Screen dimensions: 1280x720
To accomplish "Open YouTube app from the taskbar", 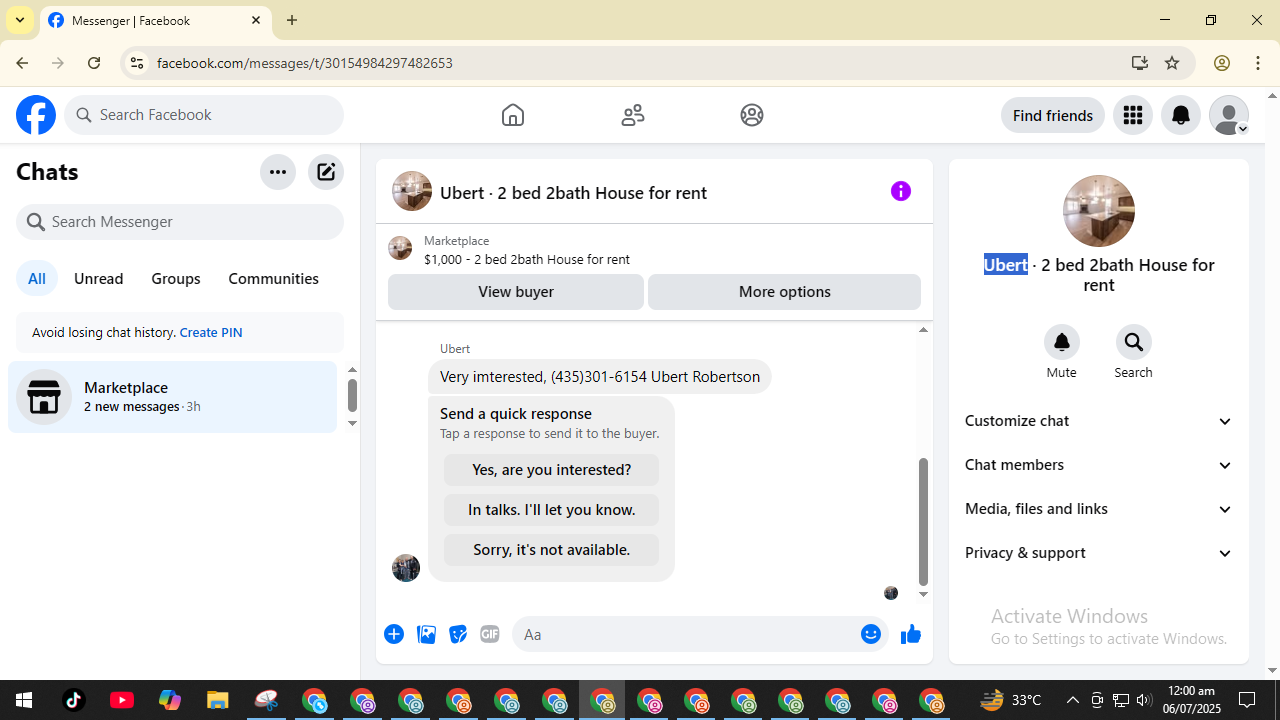I will pos(122,700).
